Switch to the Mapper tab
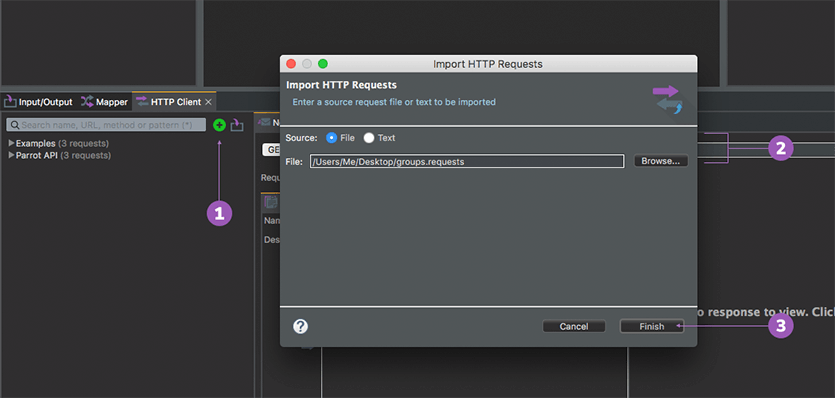This screenshot has height=398, width=835. (x=104, y=102)
